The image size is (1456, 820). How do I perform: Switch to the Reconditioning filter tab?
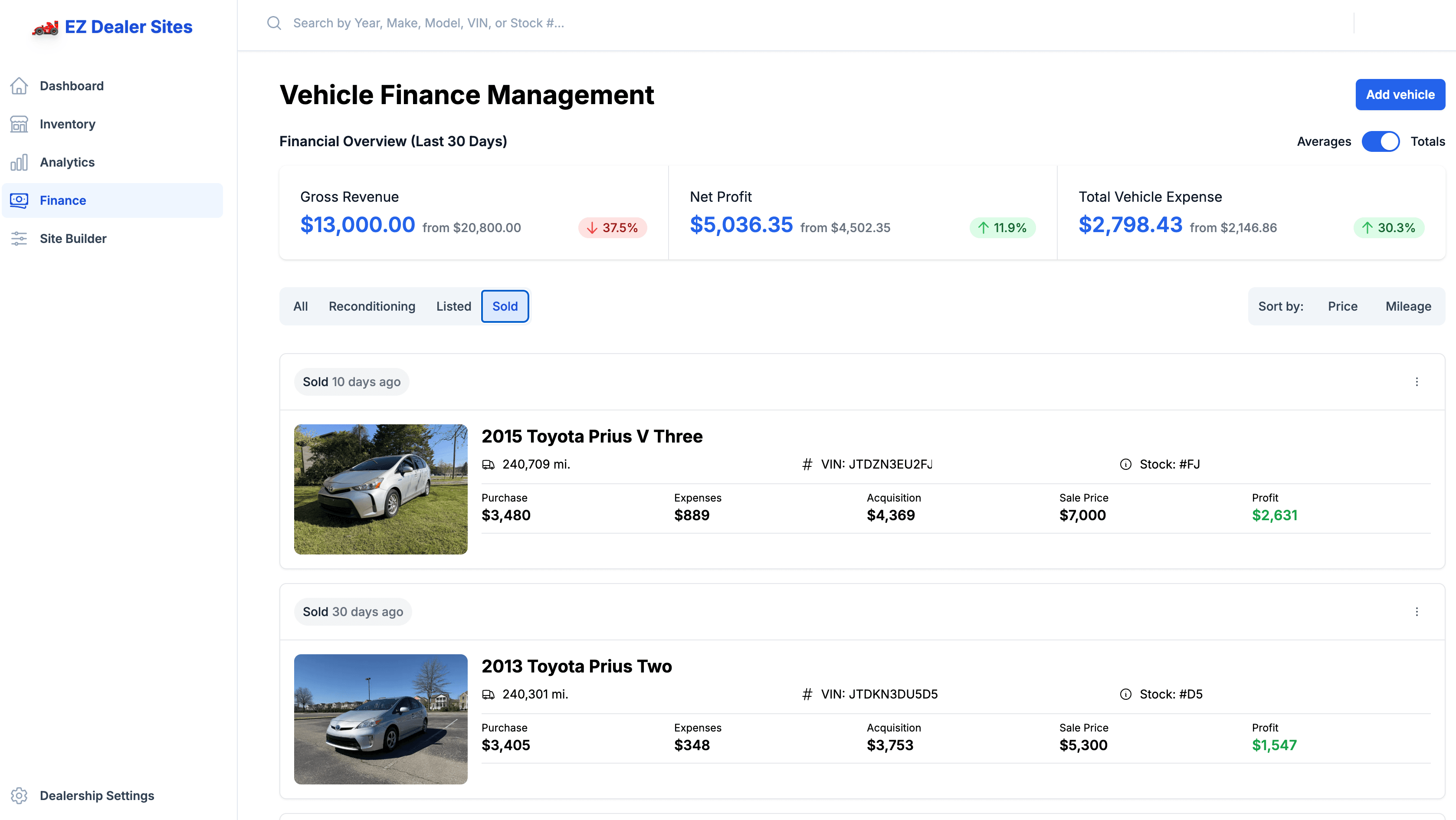[x=372, y=306]
